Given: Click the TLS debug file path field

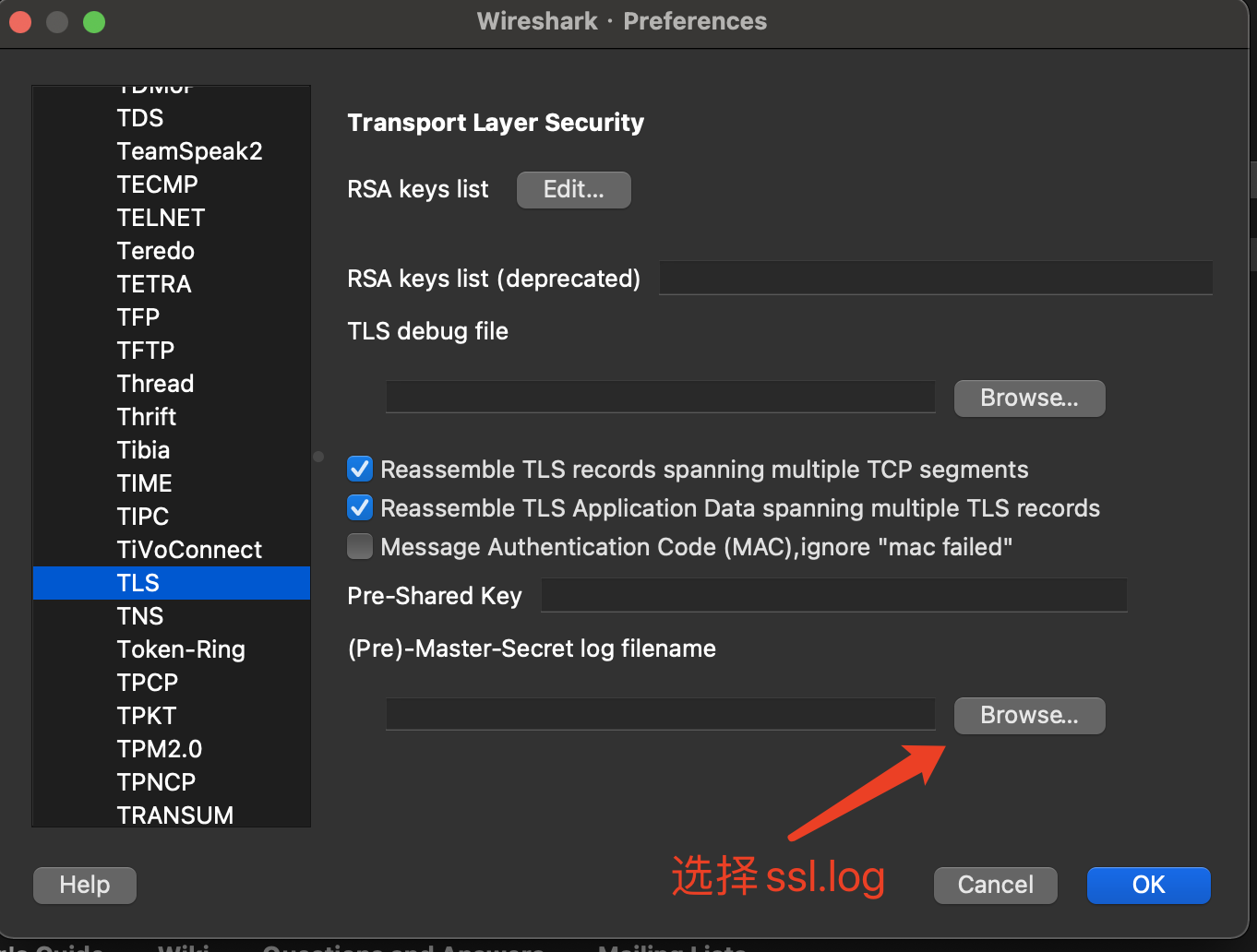Looking at the screenshot, I should 660,398.
